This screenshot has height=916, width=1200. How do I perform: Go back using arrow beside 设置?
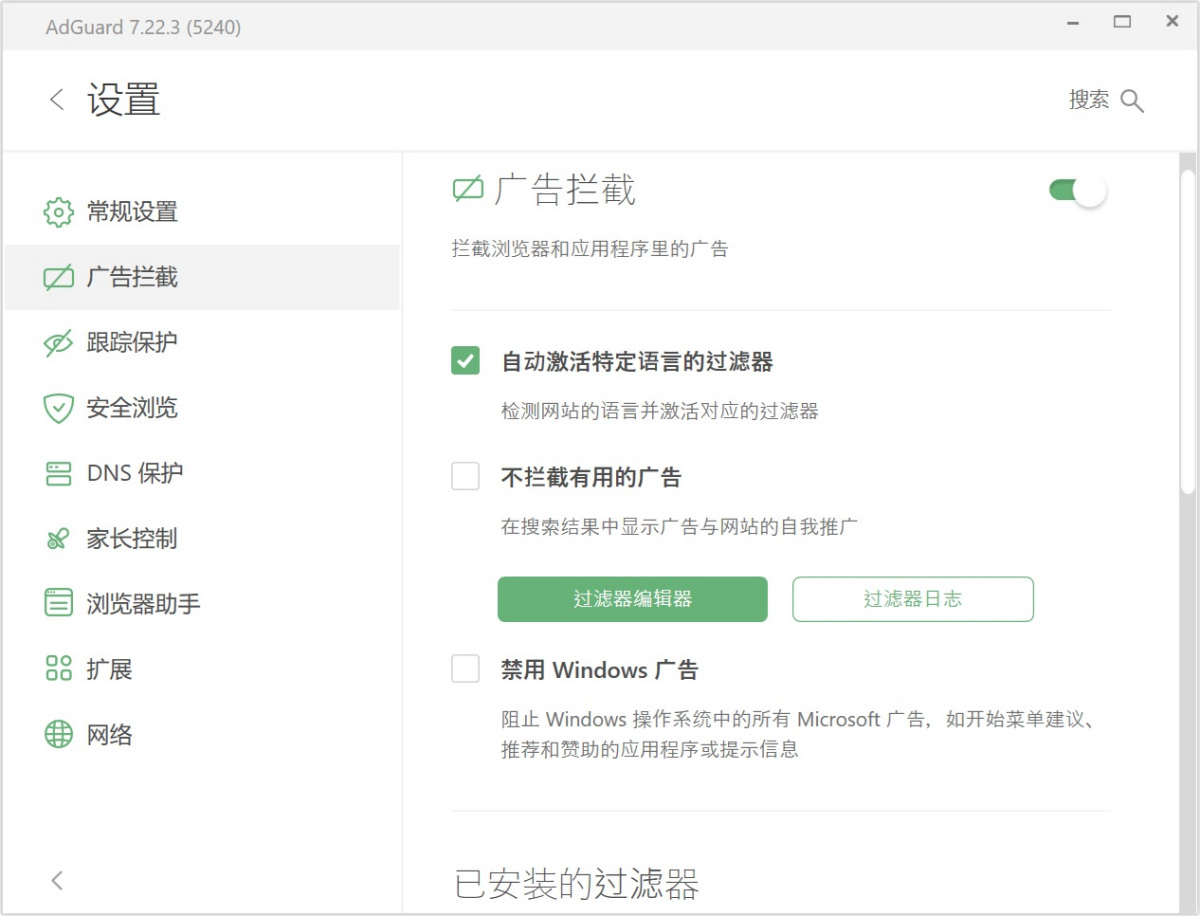tap(57, 100)
